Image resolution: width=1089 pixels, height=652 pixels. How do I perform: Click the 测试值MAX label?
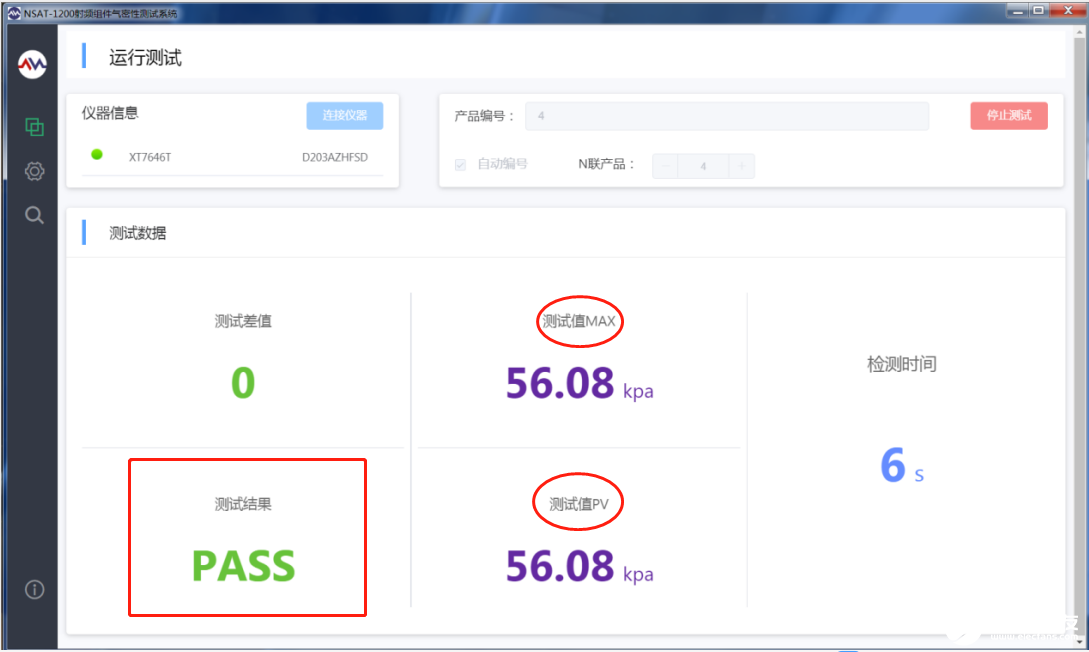click(578, 321)
